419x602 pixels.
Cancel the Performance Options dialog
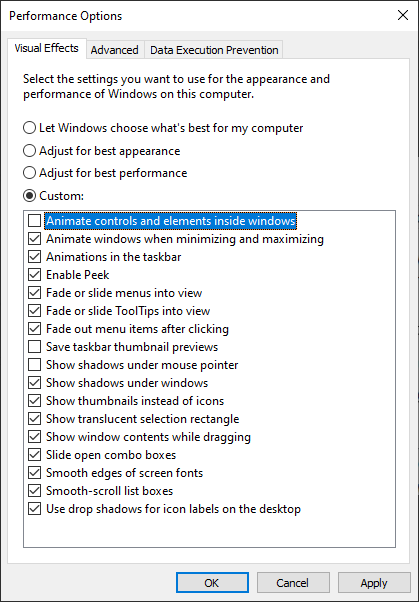(293, 583)
